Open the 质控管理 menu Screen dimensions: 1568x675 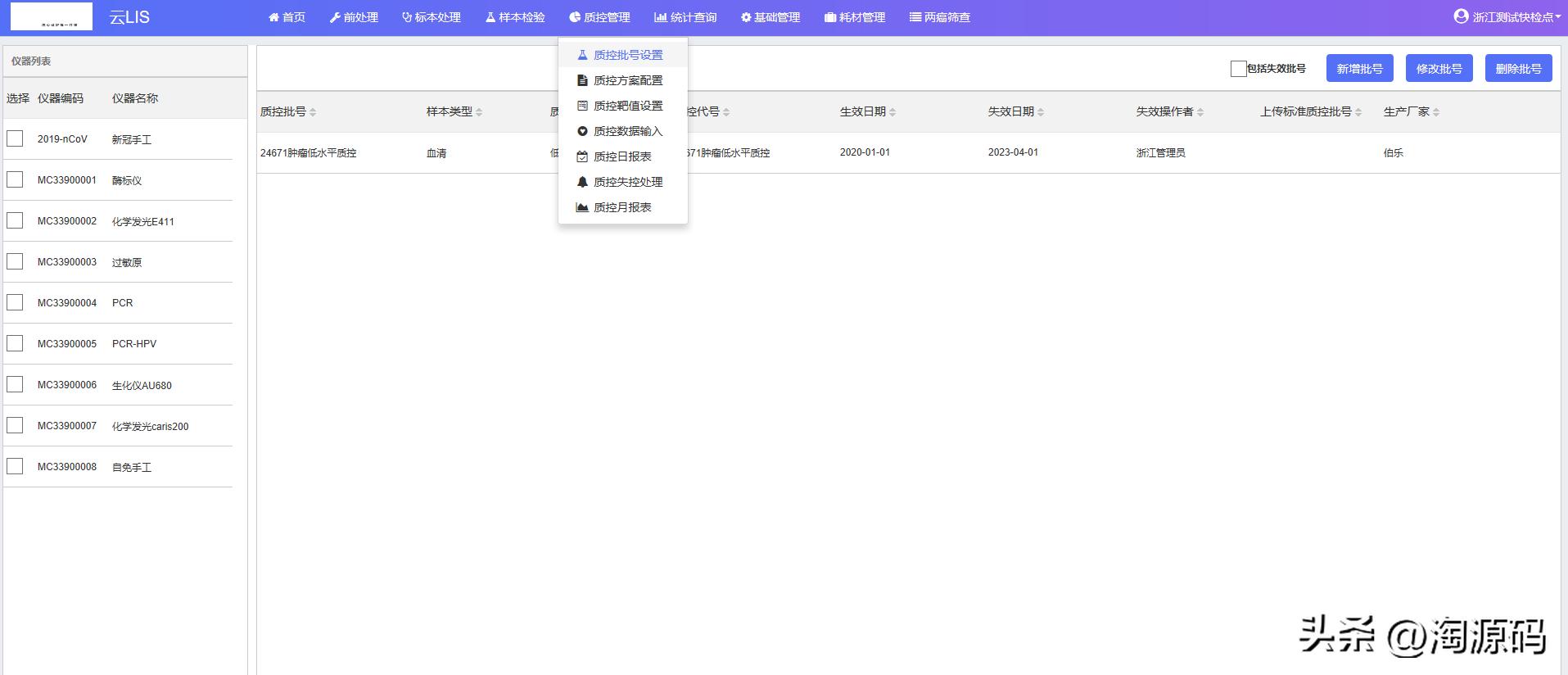tap(600, 17)
